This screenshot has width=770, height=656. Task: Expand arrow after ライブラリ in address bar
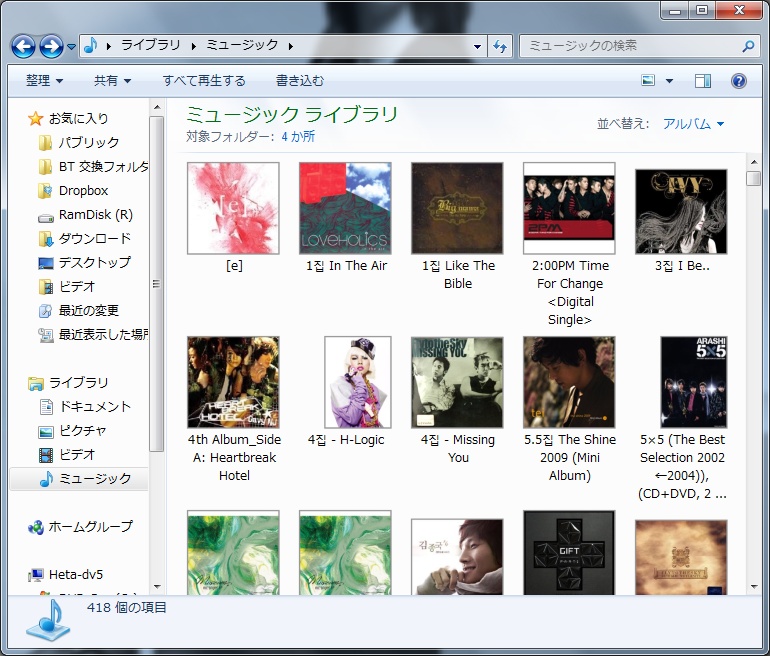193,46
